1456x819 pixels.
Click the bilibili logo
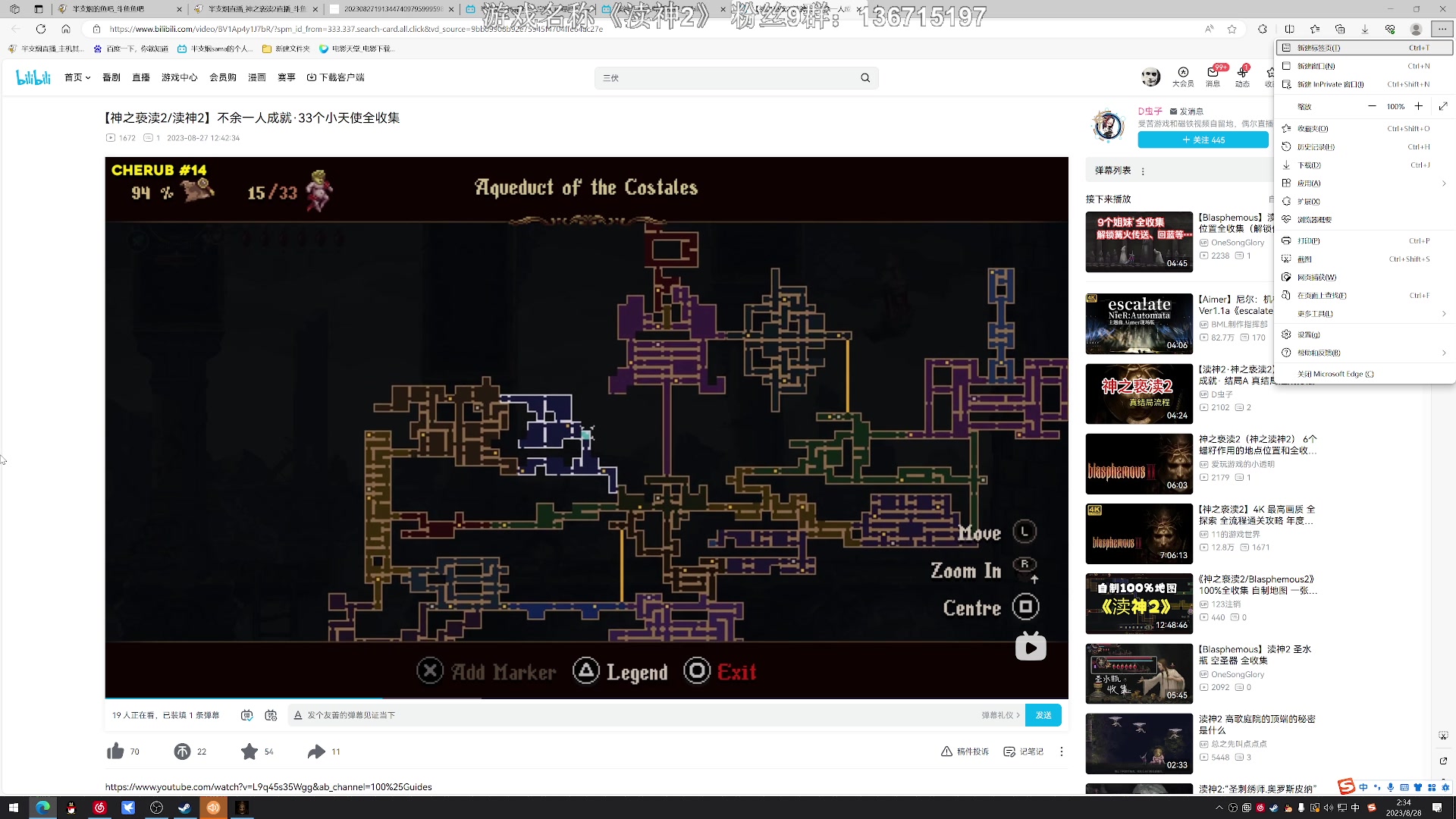[33, 77]
